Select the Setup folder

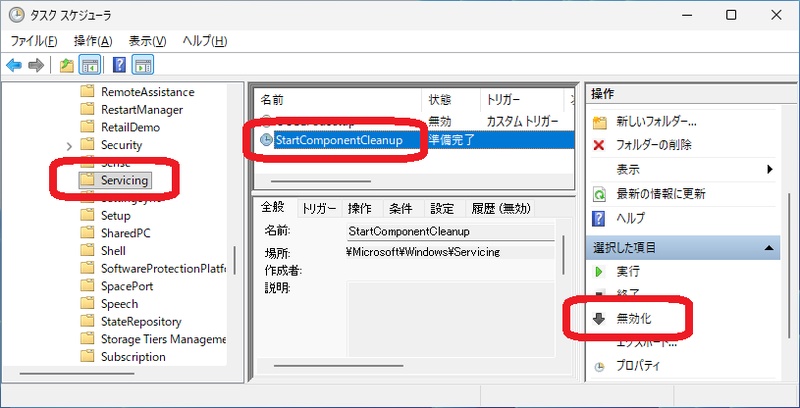click(x=116, y=215)
